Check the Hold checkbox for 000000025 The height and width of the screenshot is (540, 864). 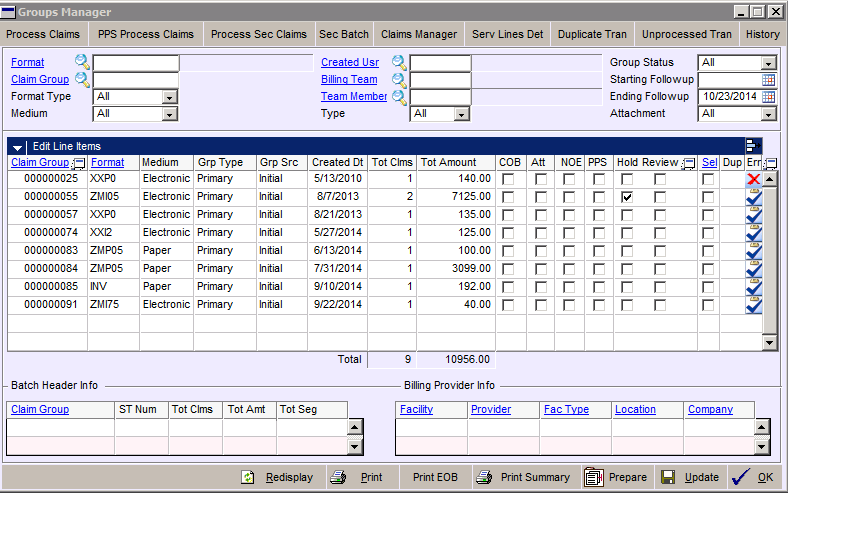[x=627, y=180]
